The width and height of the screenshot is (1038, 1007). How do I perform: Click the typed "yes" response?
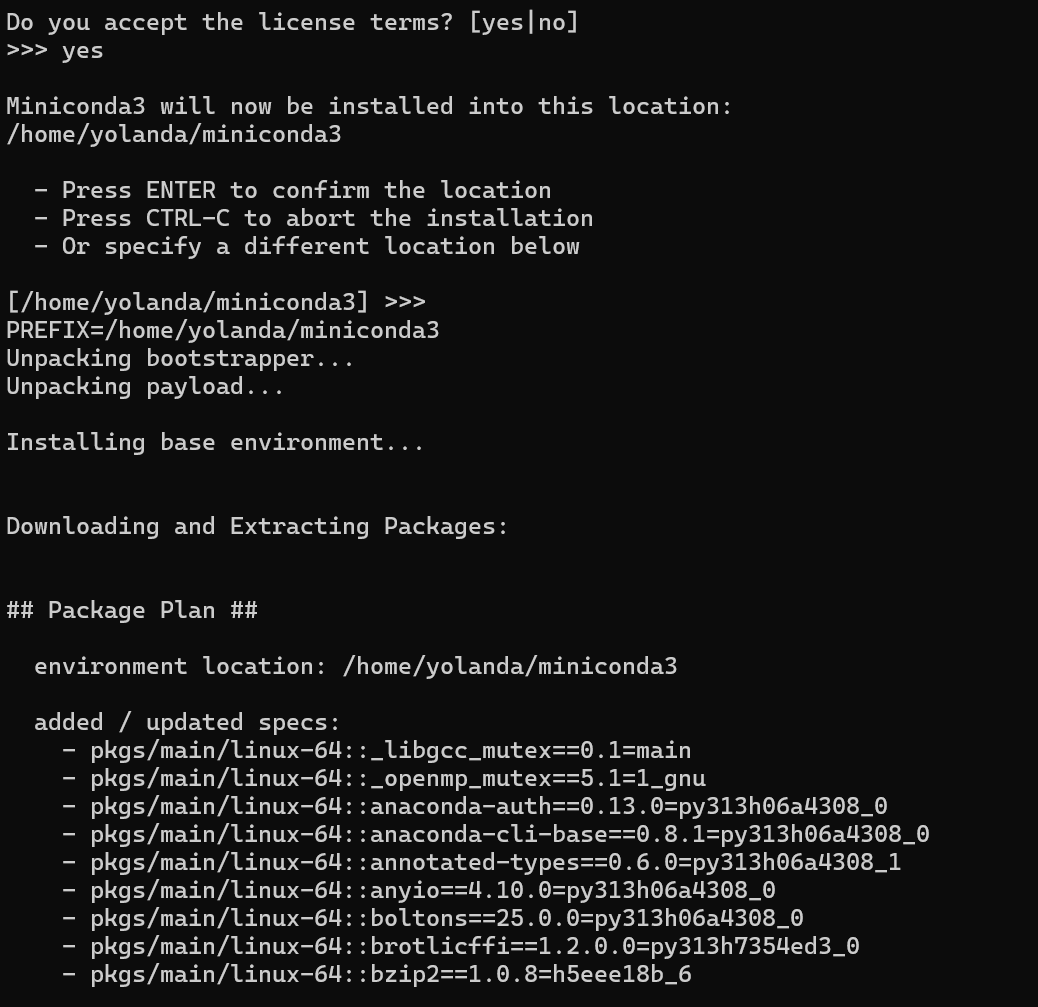[x=82, y=50]
